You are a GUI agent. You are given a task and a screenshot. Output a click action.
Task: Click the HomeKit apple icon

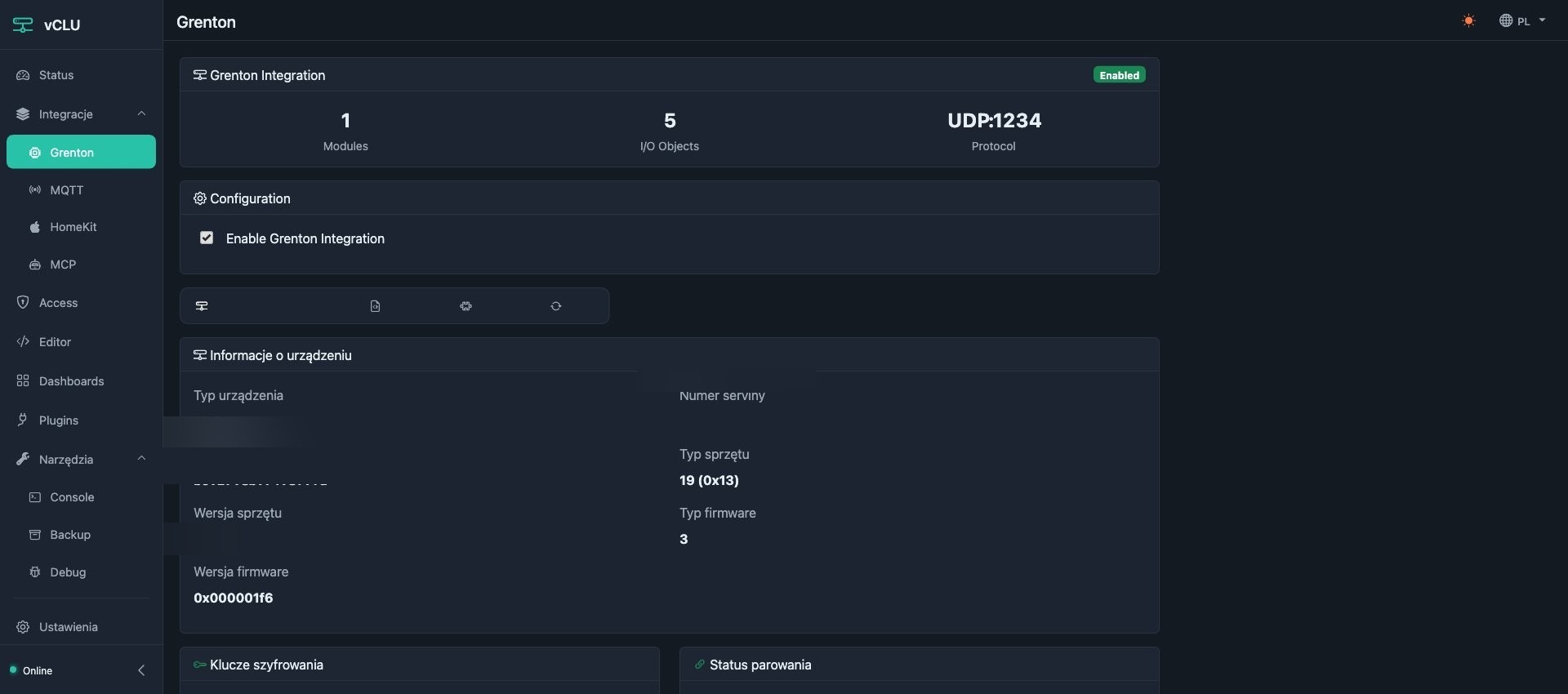click(34, 227)
